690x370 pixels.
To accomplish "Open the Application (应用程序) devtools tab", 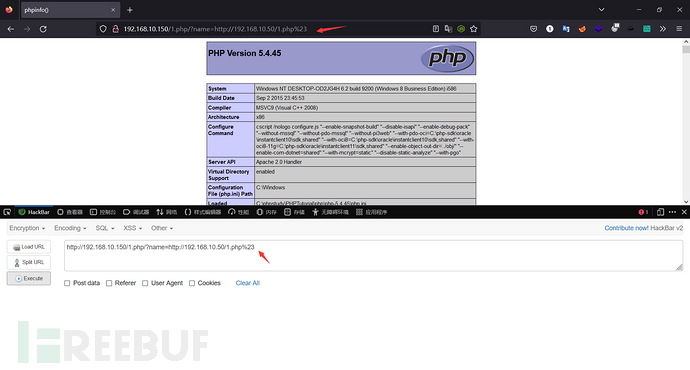I will [x=372, y=212].
